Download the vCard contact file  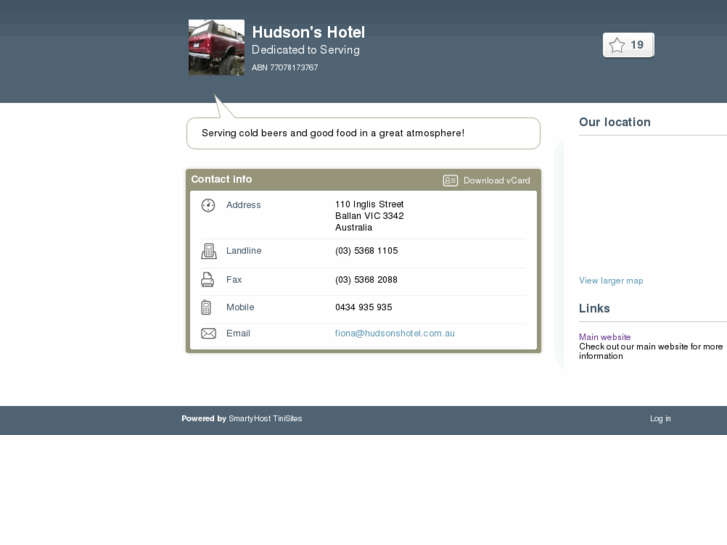[496, 180]
